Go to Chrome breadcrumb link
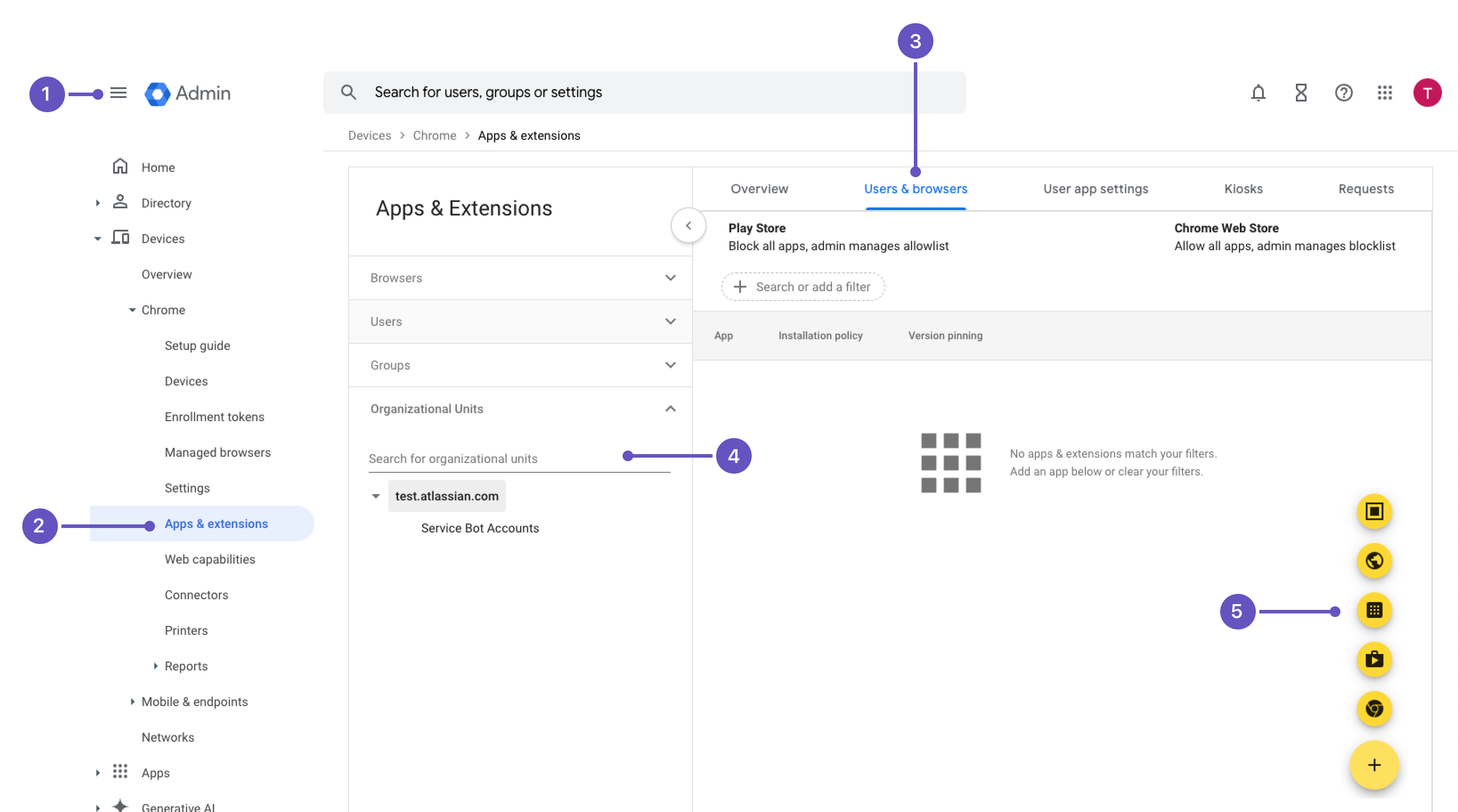Viewport: 1458px width, 812px height. tap(435, 135)
